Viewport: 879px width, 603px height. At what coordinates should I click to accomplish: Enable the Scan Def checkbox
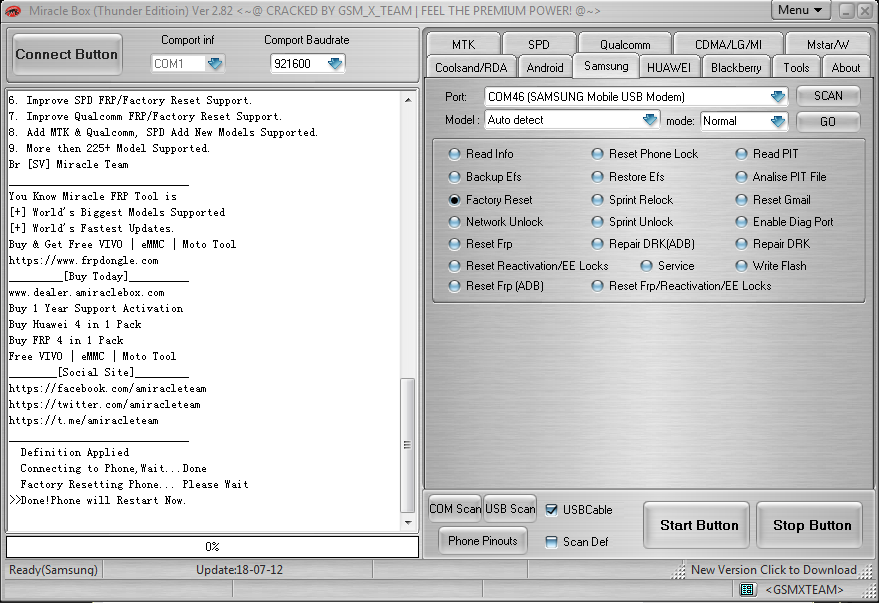[552, 542]
